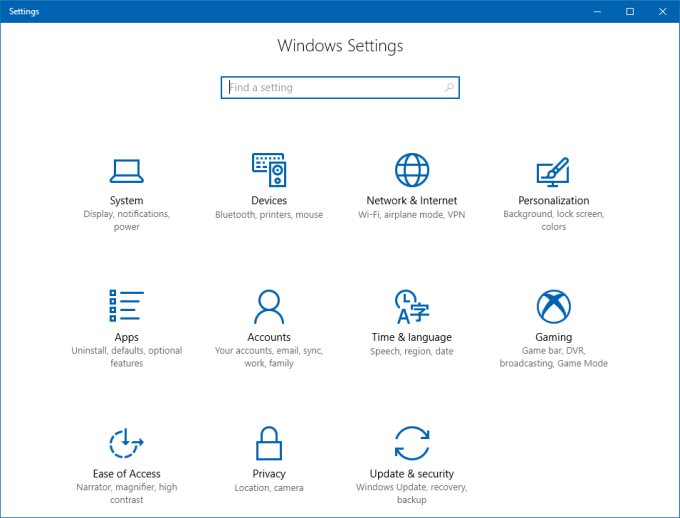
Task: Click 'Location, camera' description
Action: pyautogui.click(x=269, y=488)
